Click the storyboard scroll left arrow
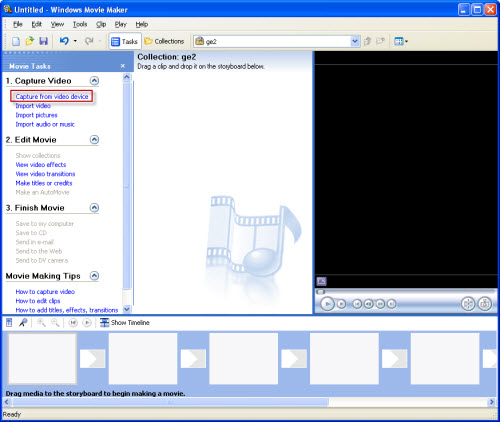 6,402
